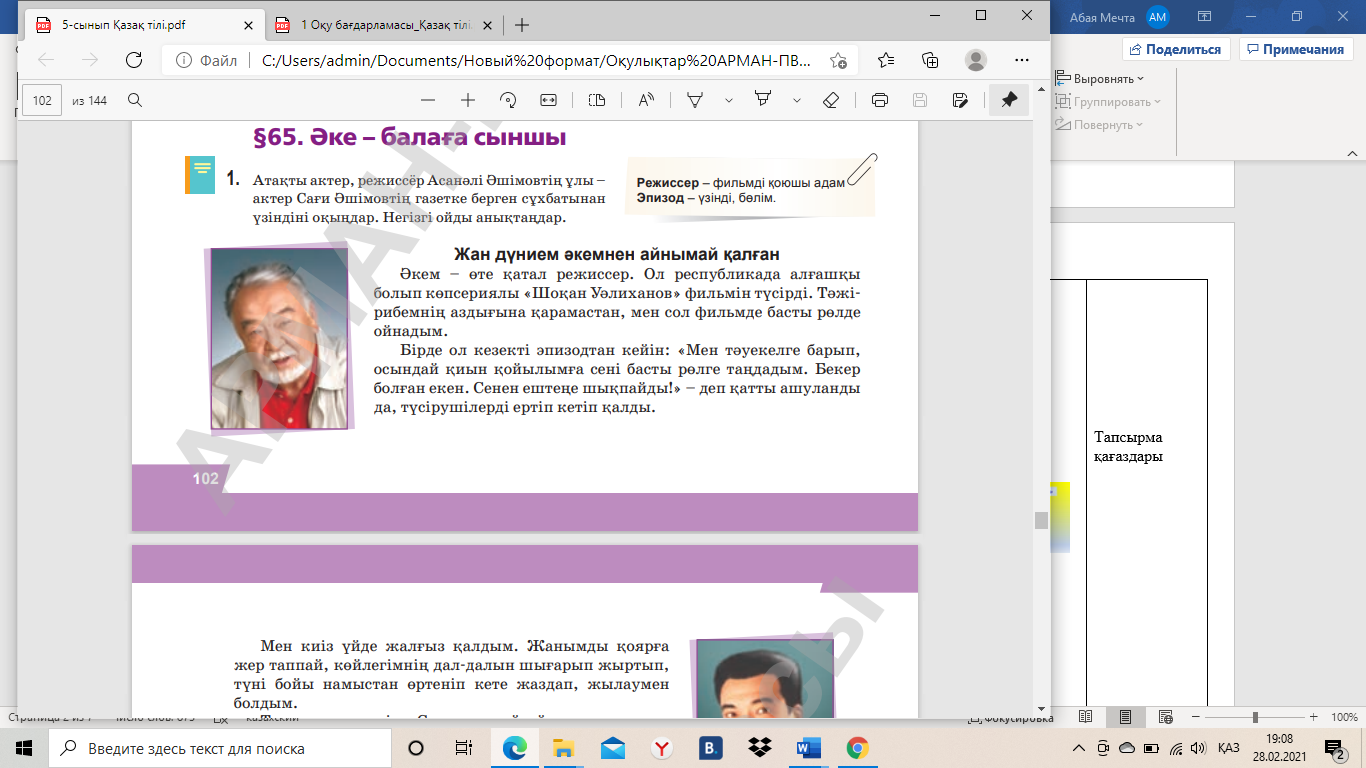Open Task View on the taskbar

463,748
